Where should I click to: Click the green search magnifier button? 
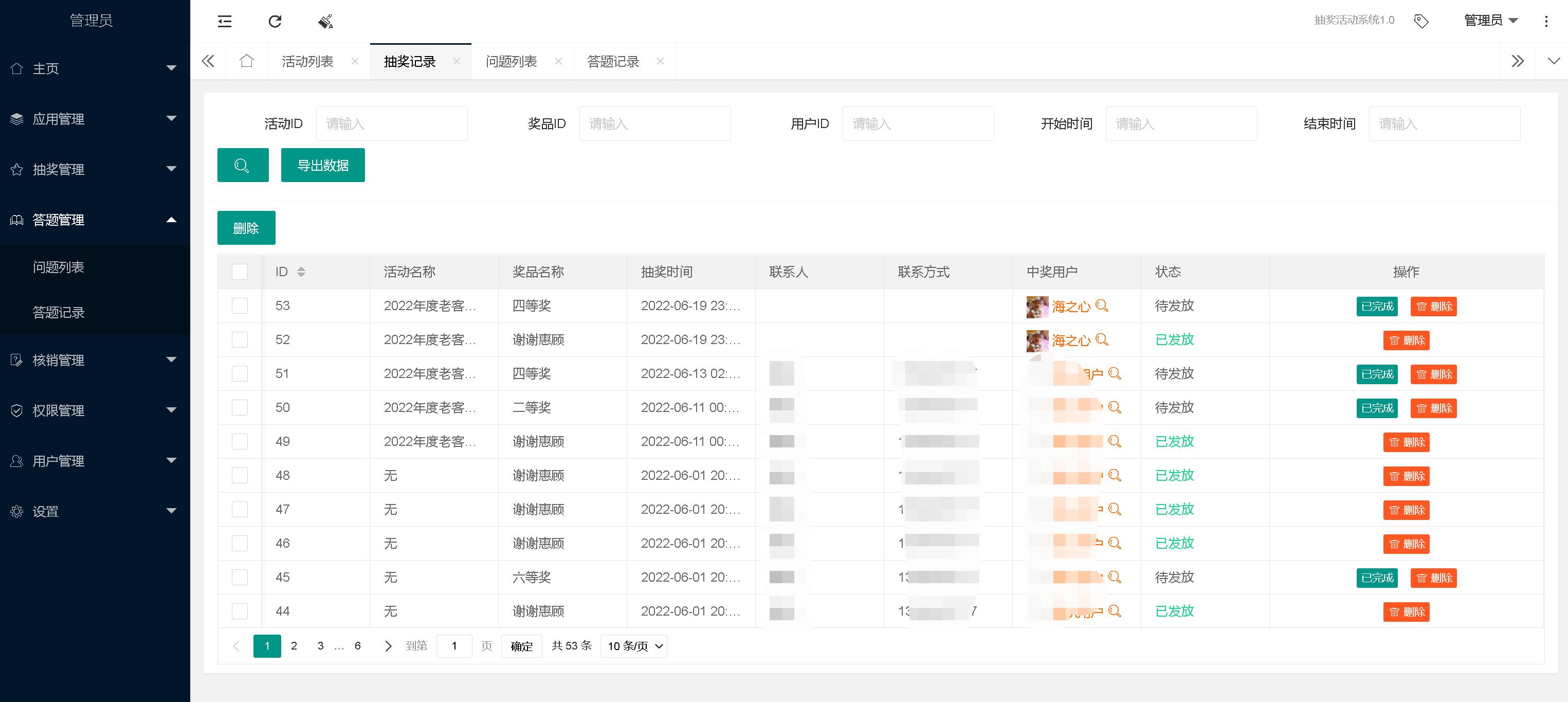(x=243, y=165)
